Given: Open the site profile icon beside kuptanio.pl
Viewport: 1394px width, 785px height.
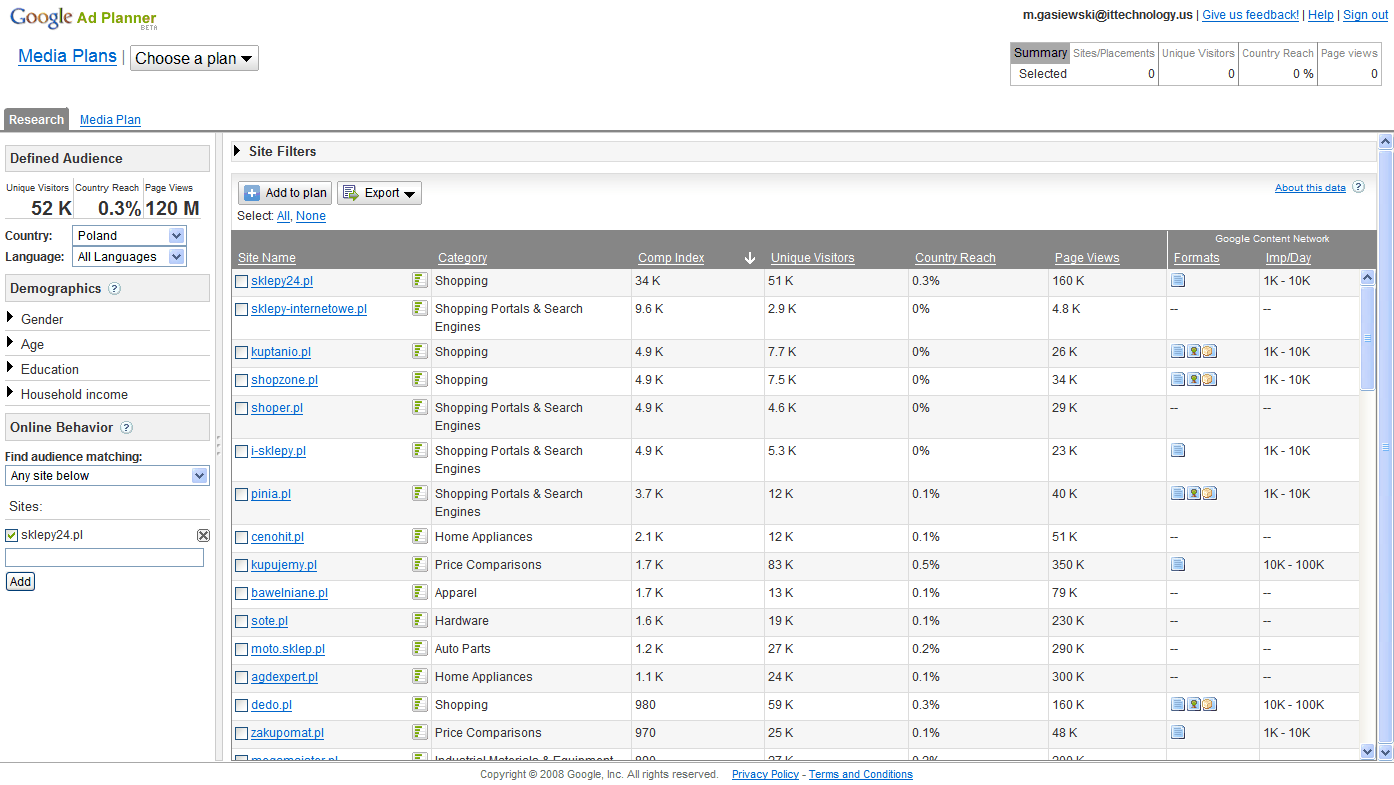Looking at the screenshot, I should 420,352.
